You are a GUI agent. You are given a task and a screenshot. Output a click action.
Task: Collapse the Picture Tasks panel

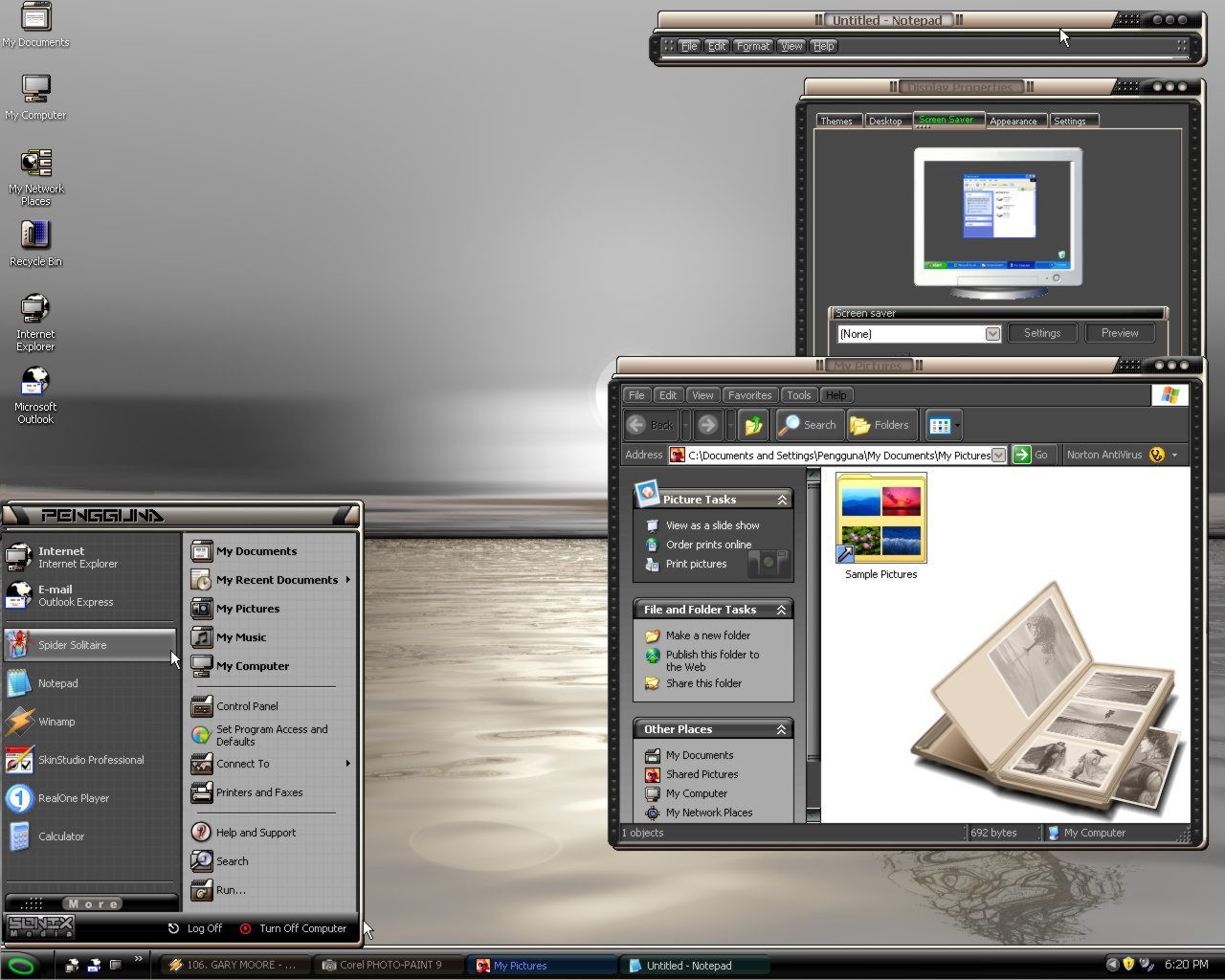[782, 500]
